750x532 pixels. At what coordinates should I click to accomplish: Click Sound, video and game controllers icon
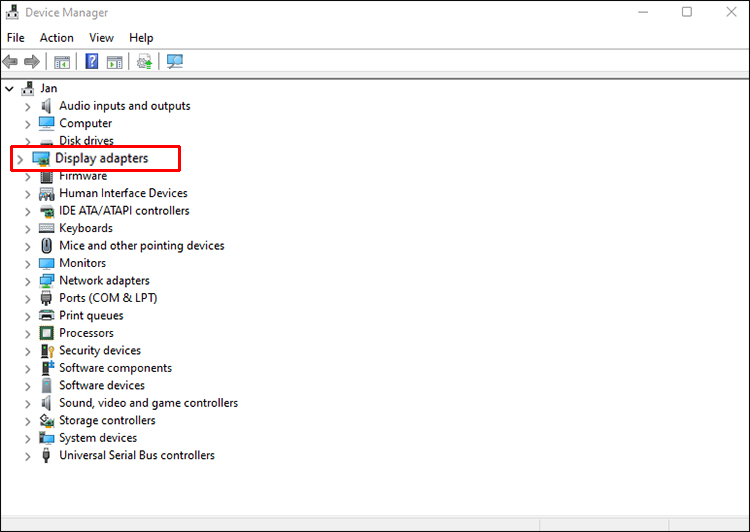[x=46, y=403]
